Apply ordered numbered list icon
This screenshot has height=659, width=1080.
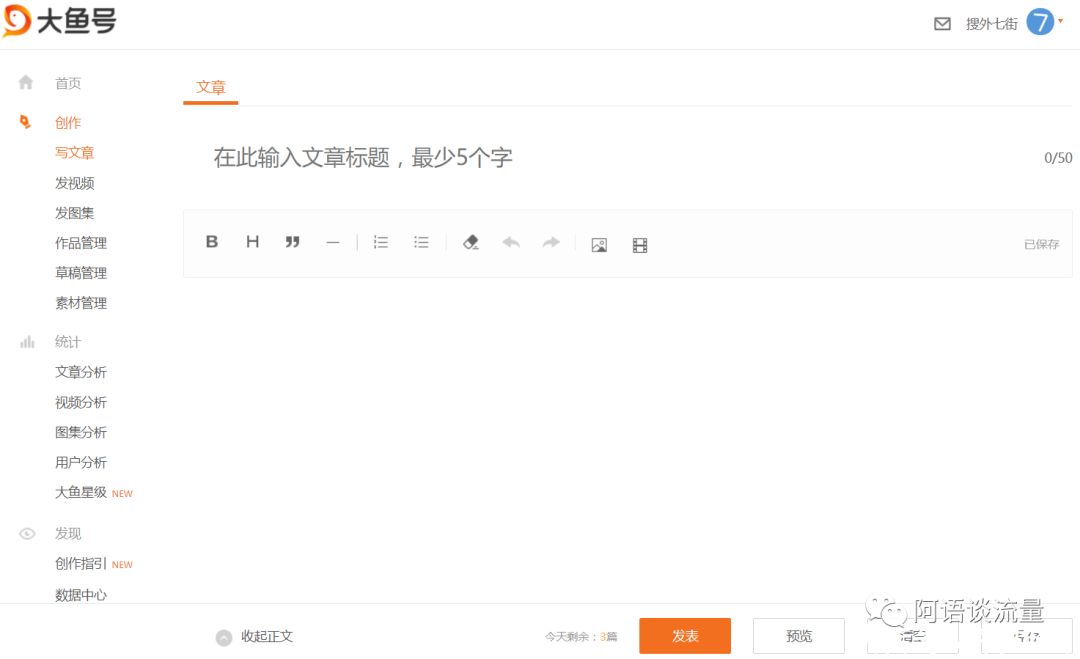point(381,242)
